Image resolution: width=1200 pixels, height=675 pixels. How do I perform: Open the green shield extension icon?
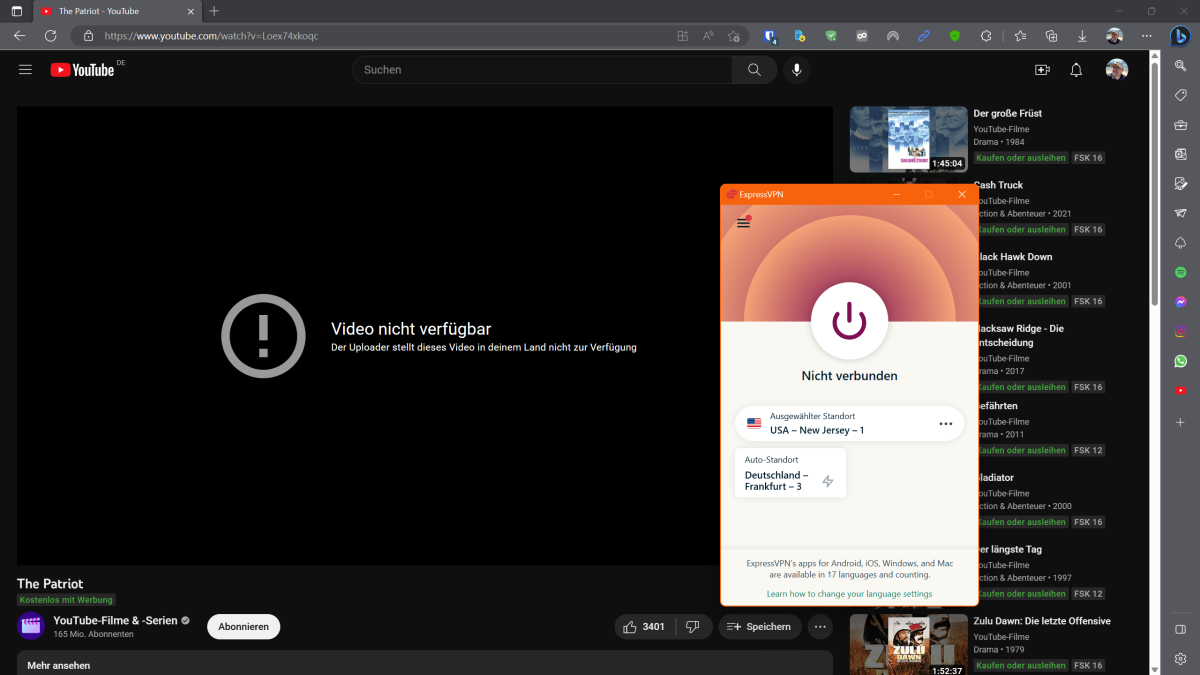tap(955, 35)
